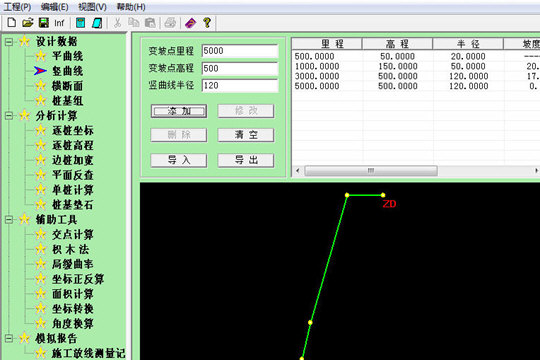The width and height of the screenshot is (540, 360).
Task: Click the 高程 column header
Action: coord(397,44)
